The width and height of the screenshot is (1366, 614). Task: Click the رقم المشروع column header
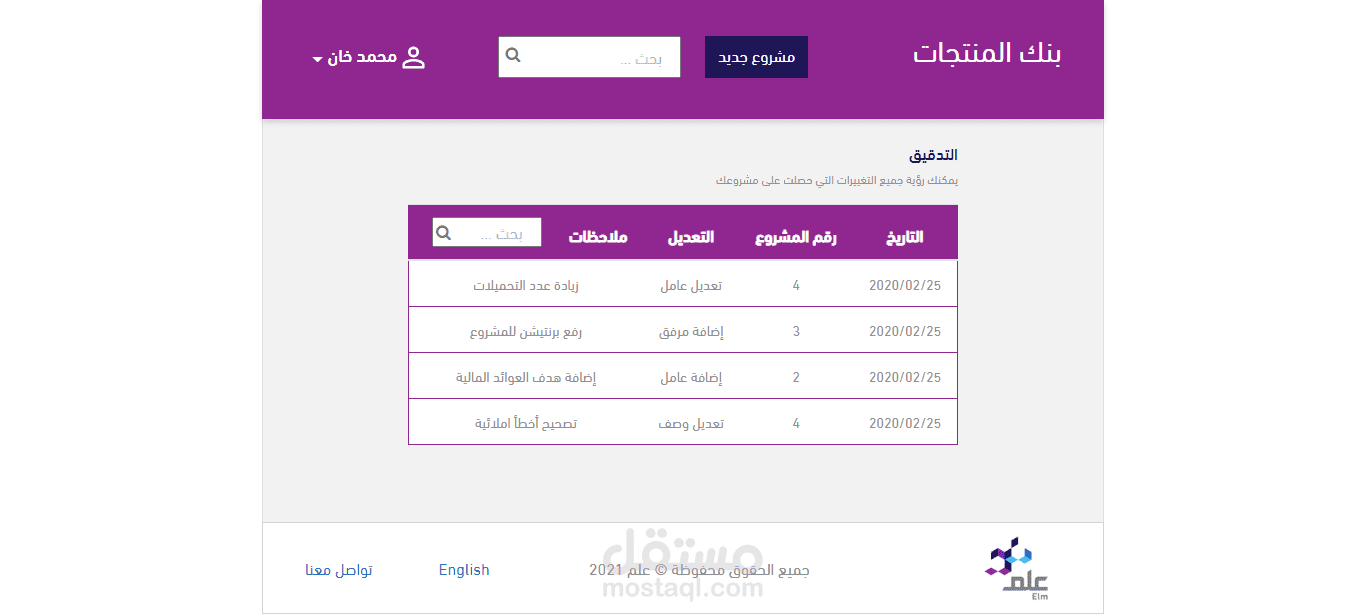pyautogui.click(x=796, y=237)
